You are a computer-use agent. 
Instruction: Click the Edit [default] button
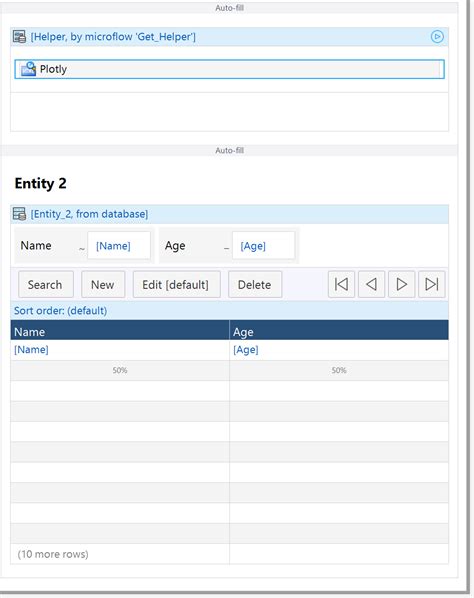[x=177, y=285]
